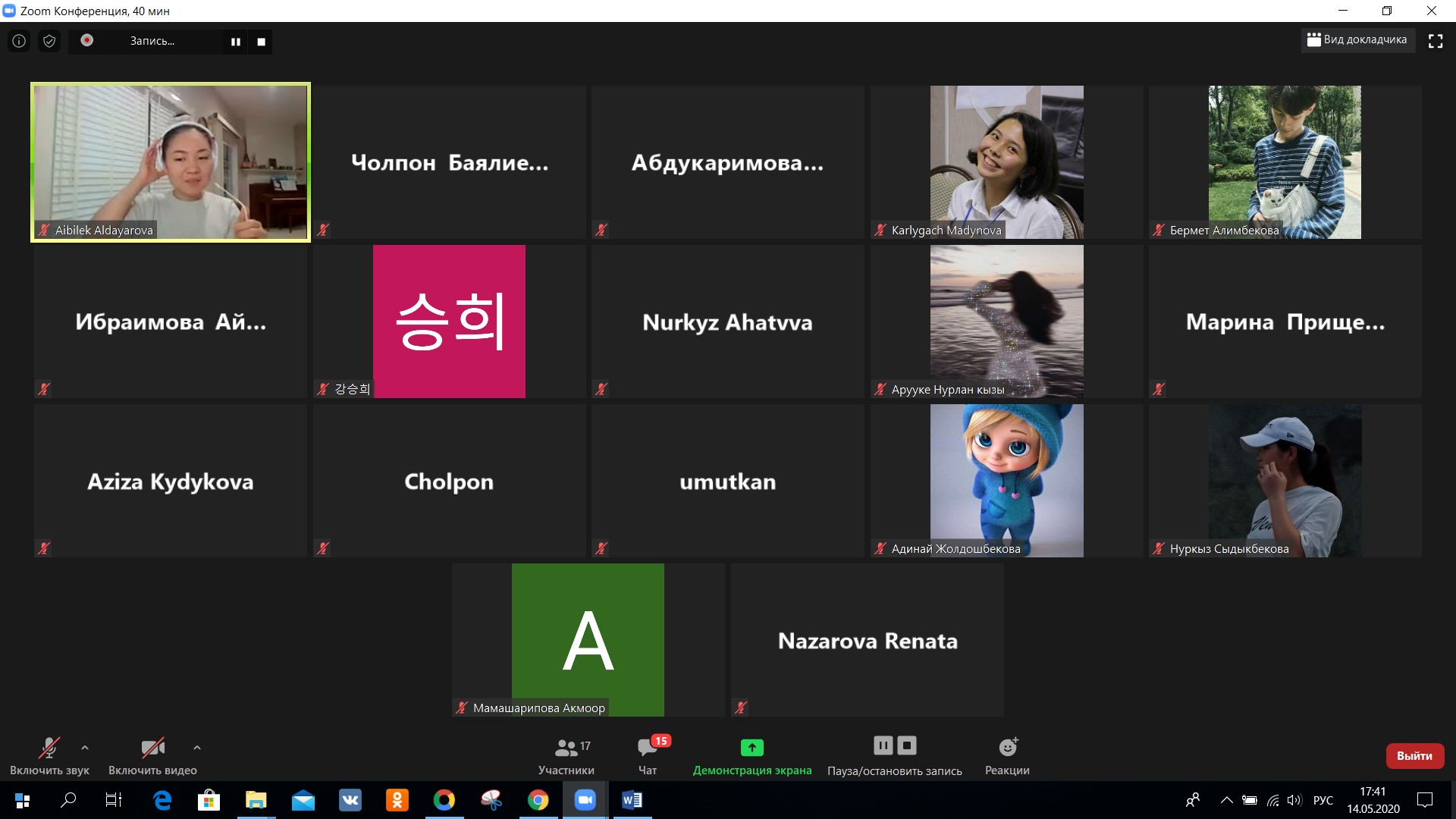
Task: Open Word from the taskbar
Action: pyautogui.click(x=632, y=800)
